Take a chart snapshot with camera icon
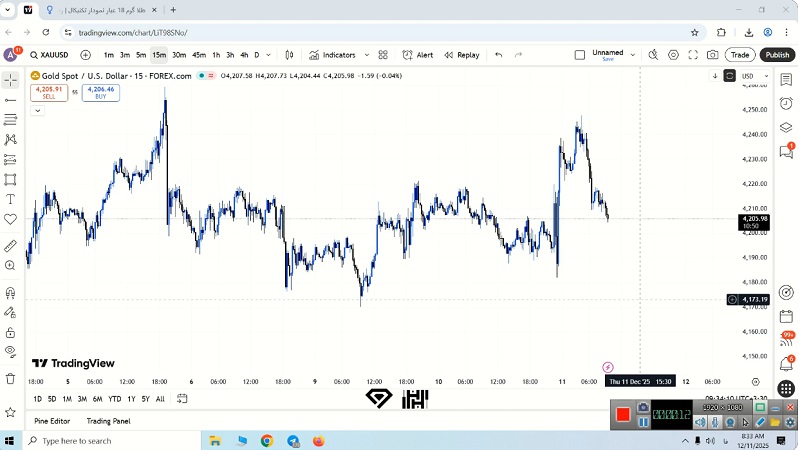Screen dimensions: 800x450 pyautogui.click(x=712, y=55)
